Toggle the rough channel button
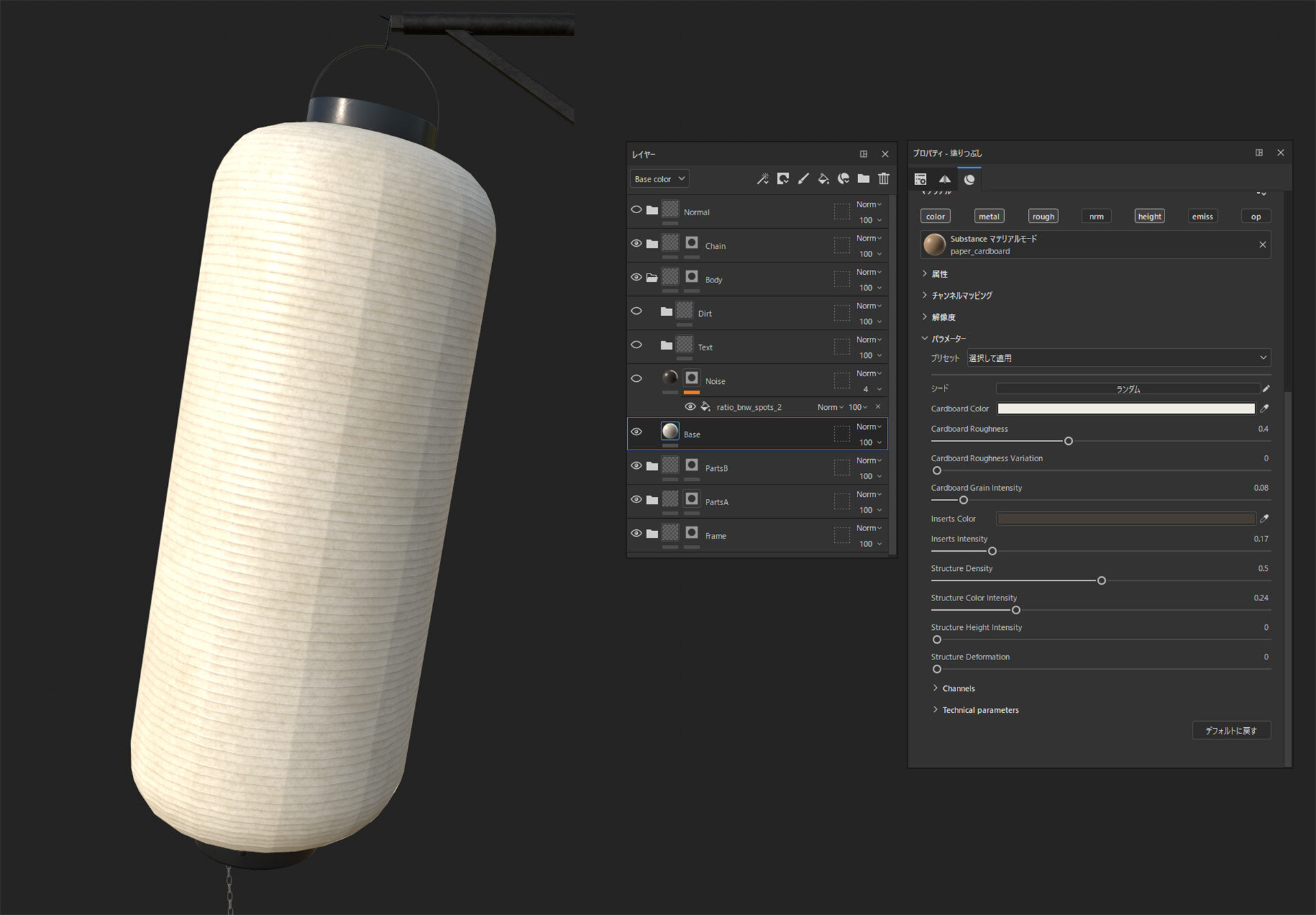Image resolution: width=1316 pixels, height=915 pixels. tap(1043, 217)
